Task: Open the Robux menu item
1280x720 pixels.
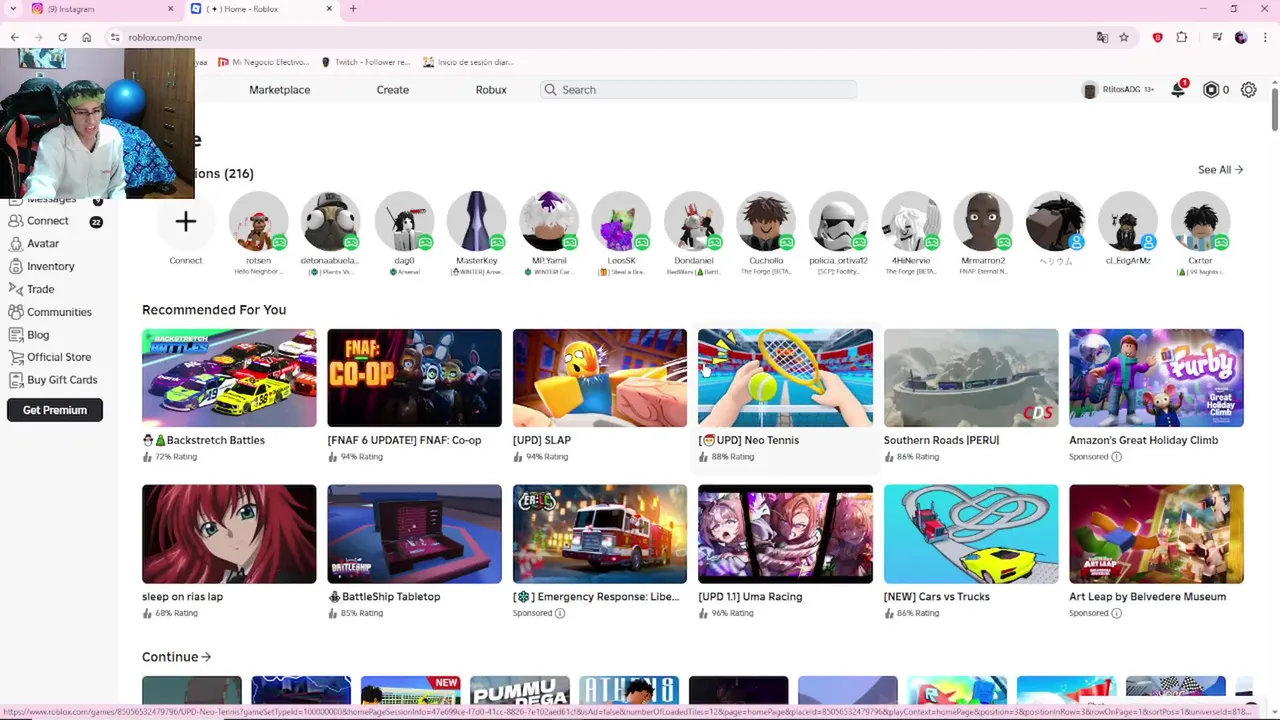Action: pyautogui.click(x=491, y=90)
